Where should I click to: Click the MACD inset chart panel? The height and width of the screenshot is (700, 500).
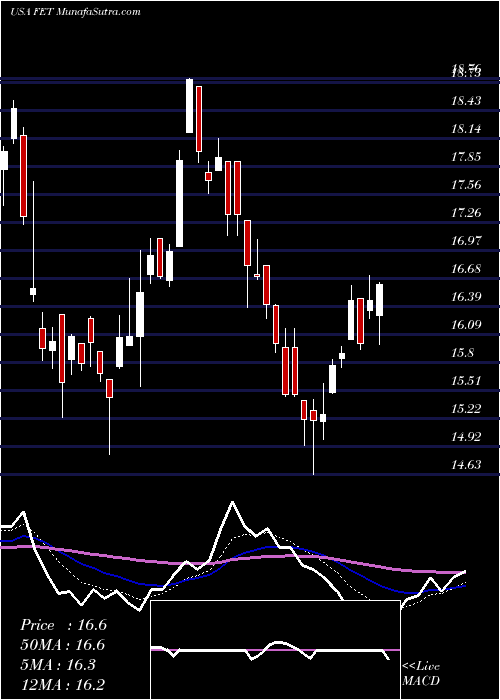coord(275,650)
